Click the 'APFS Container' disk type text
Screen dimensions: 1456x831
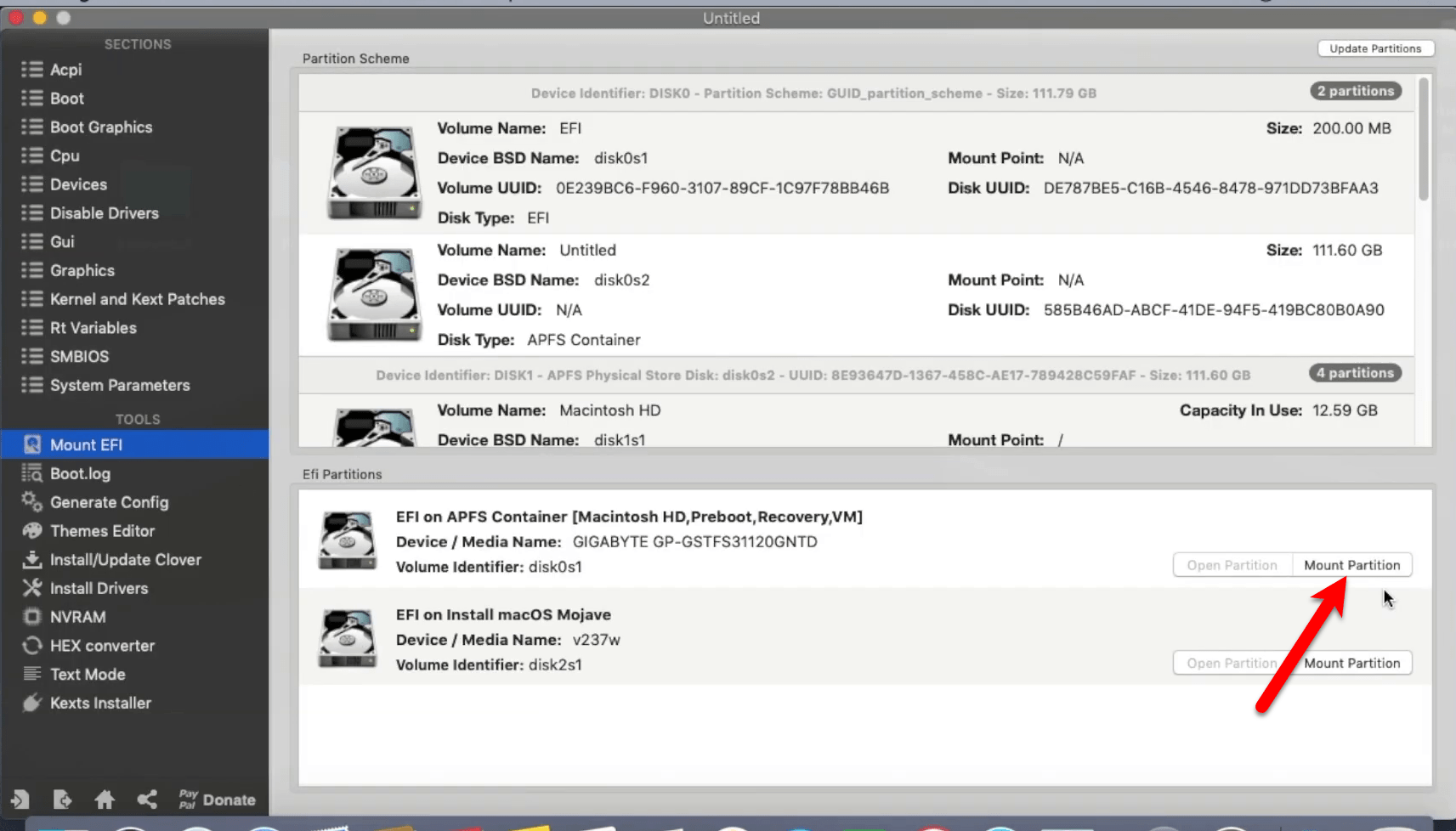(x=583, y=340)
